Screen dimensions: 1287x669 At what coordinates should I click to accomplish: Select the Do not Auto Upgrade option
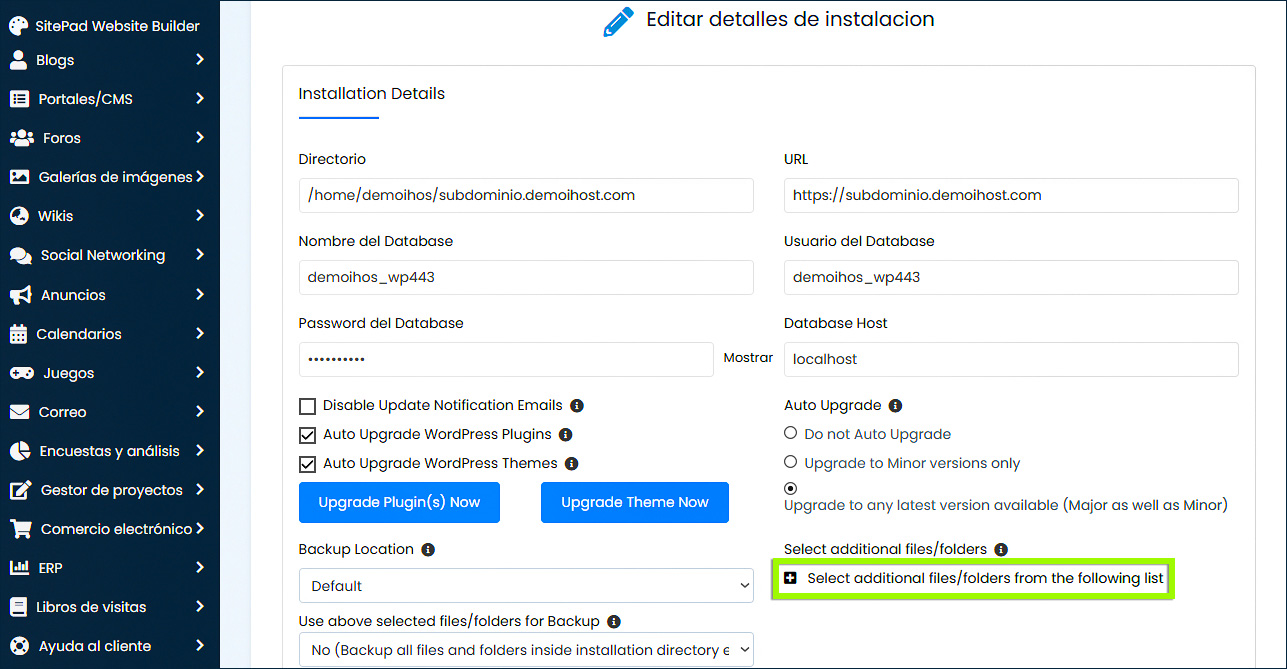coord(791,434)
